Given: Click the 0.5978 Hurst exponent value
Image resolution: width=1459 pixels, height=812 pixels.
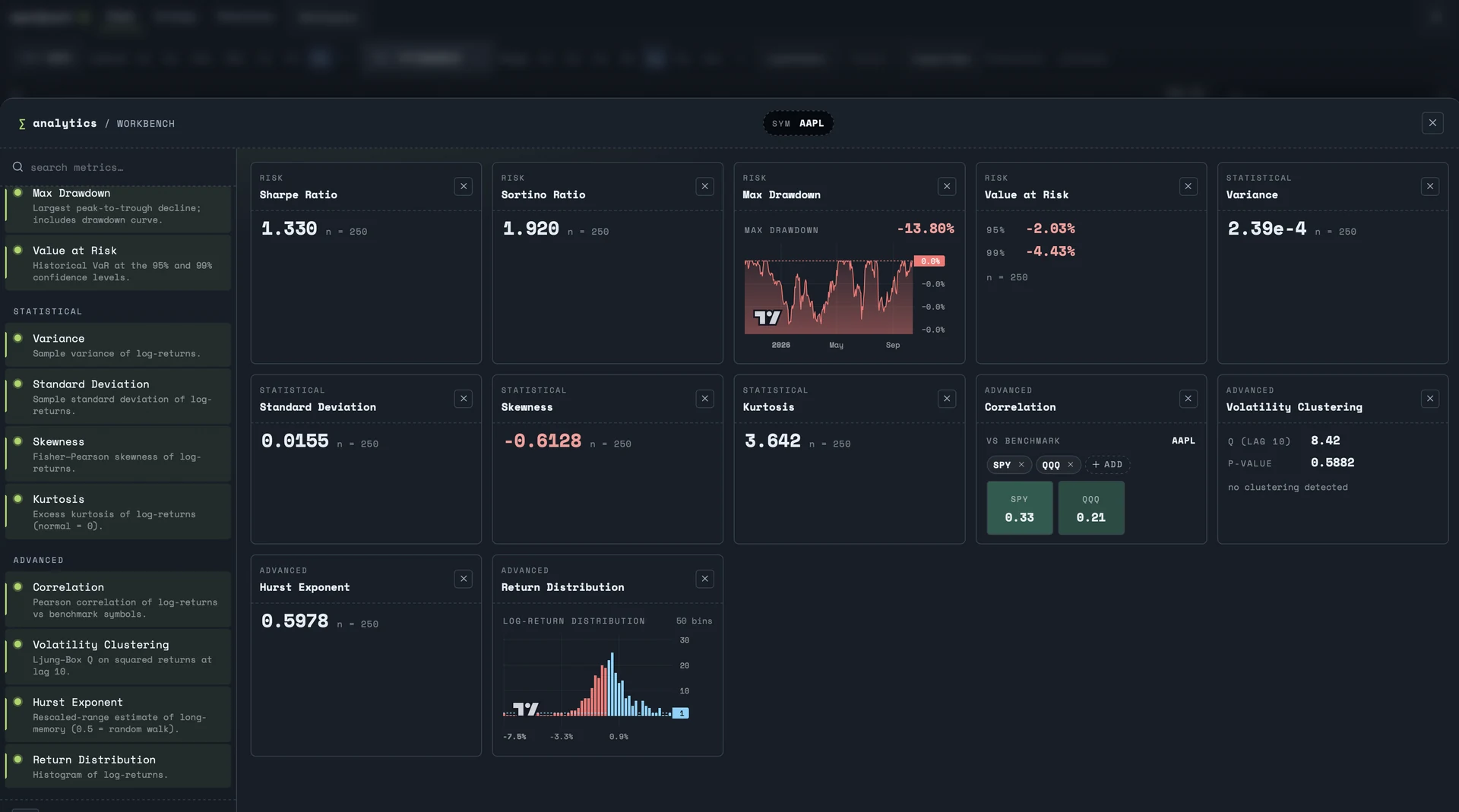Looking at the screenshot, I should [x=295, y=621].
